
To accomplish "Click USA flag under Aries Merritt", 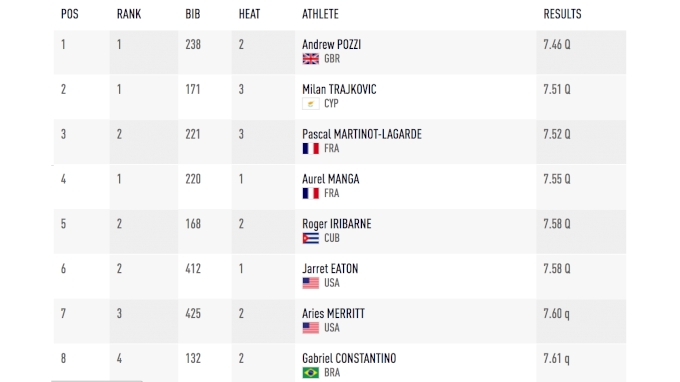I will [311, 328].
